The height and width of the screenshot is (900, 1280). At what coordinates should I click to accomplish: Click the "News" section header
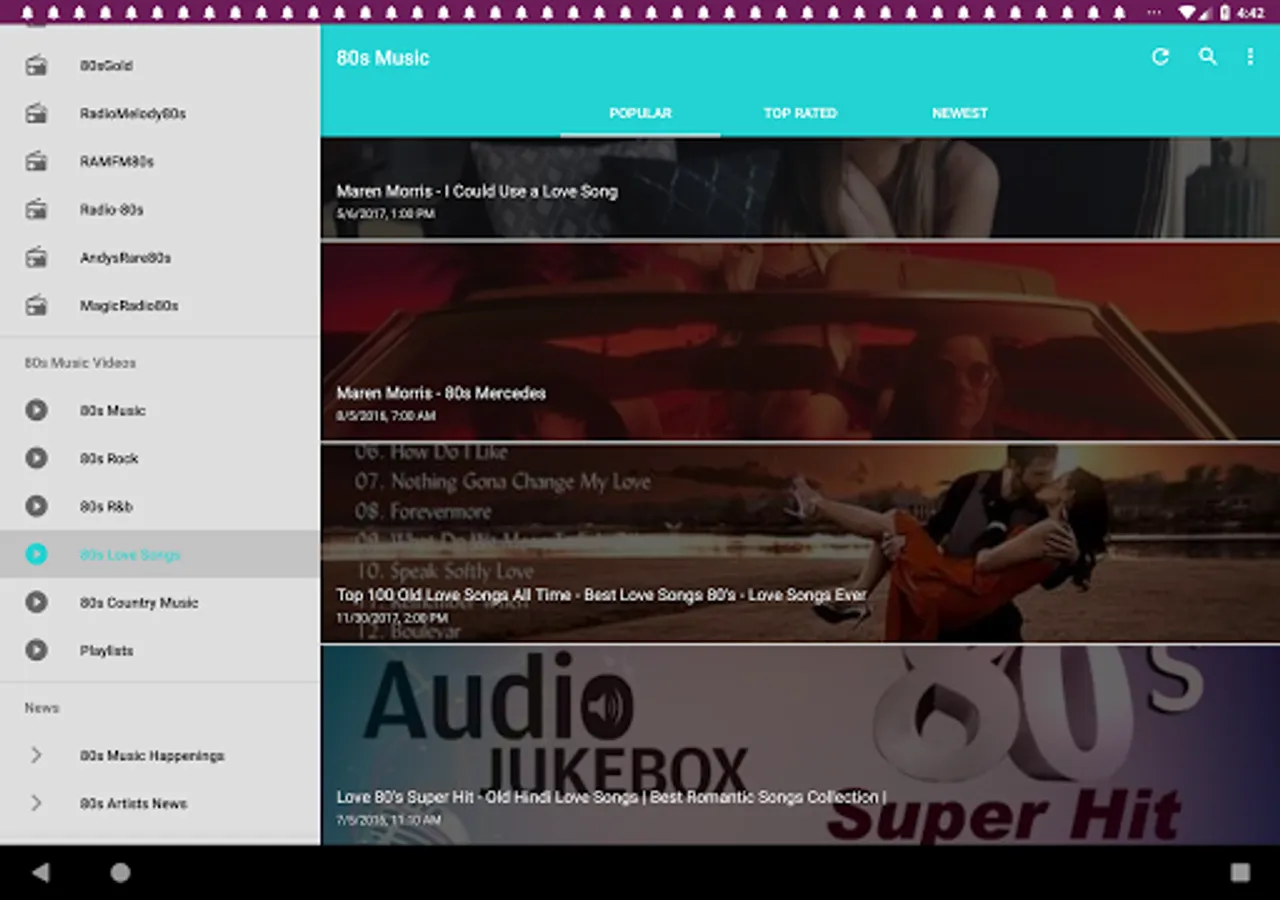click(42, 708)
